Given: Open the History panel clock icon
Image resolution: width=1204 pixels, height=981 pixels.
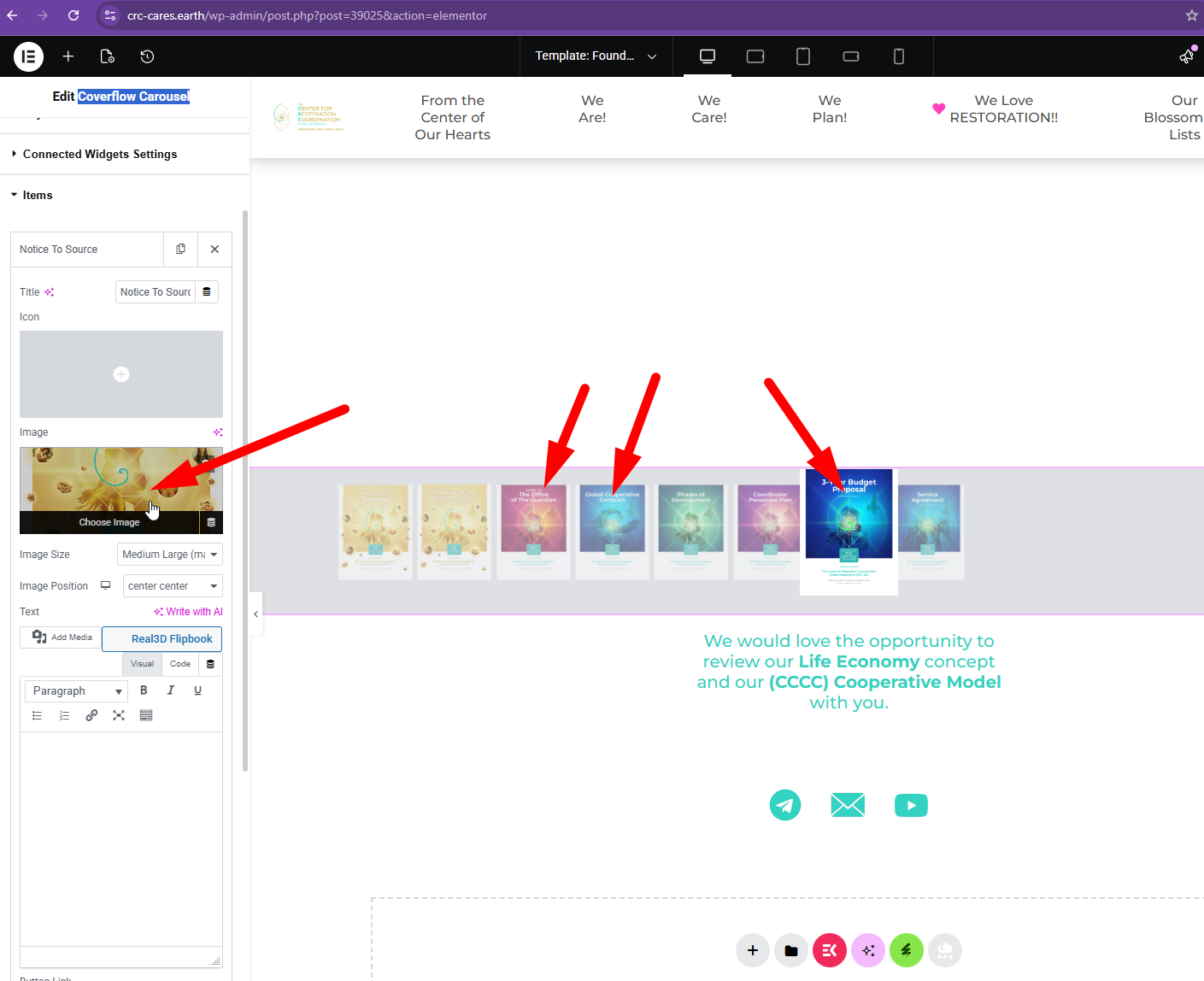Looking at the screenshot, I should (147, 56).
